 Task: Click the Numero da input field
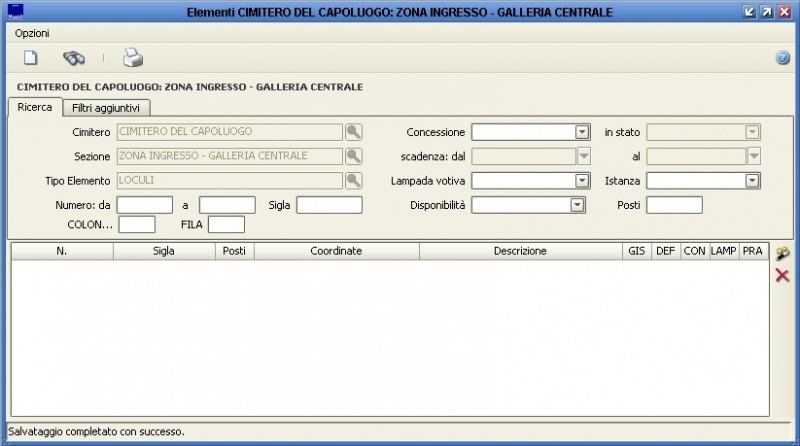tap(145, 205)
